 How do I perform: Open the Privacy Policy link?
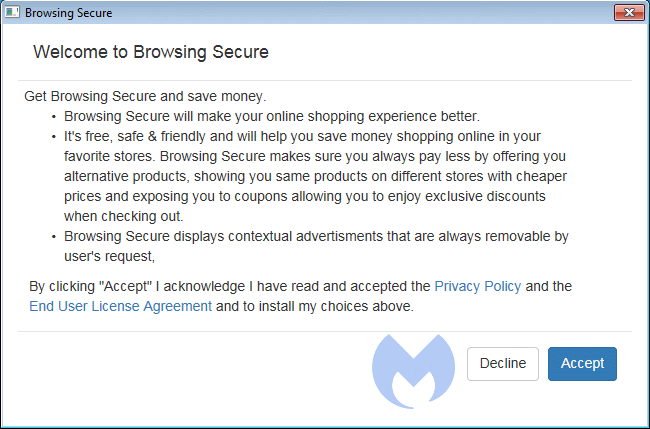point(478,286)
